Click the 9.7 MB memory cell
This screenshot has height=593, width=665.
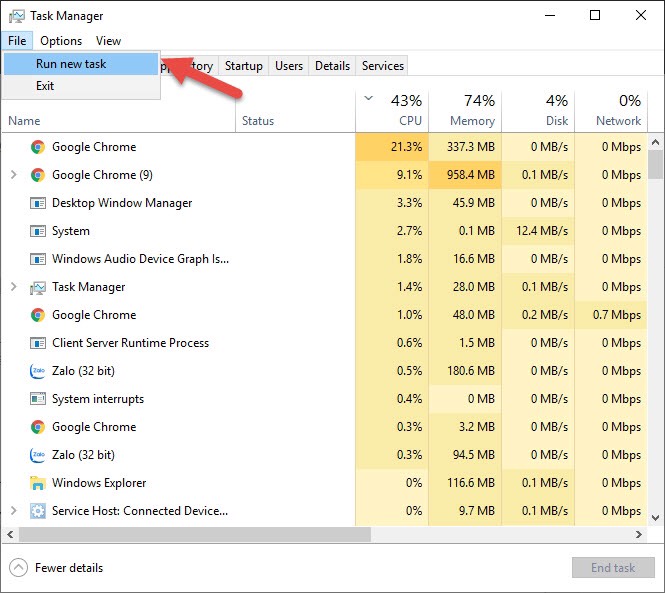(465, 511)
